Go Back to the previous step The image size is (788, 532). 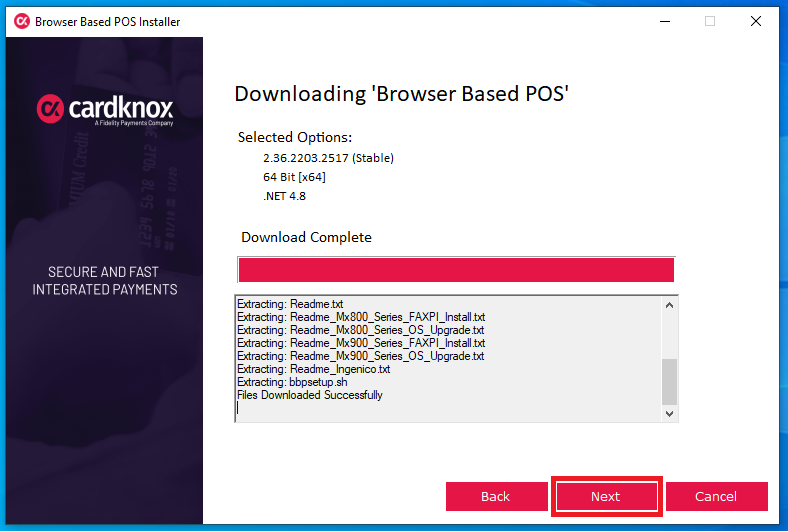pos(496,496)
